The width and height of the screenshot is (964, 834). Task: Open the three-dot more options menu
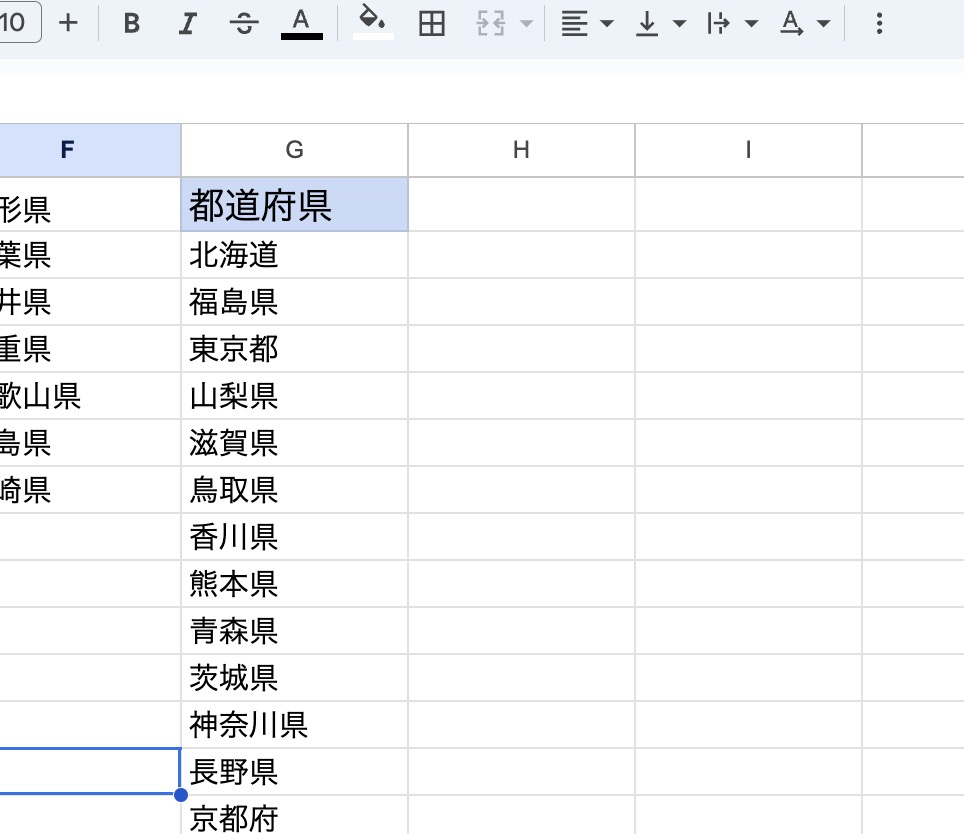click(879, 24)
